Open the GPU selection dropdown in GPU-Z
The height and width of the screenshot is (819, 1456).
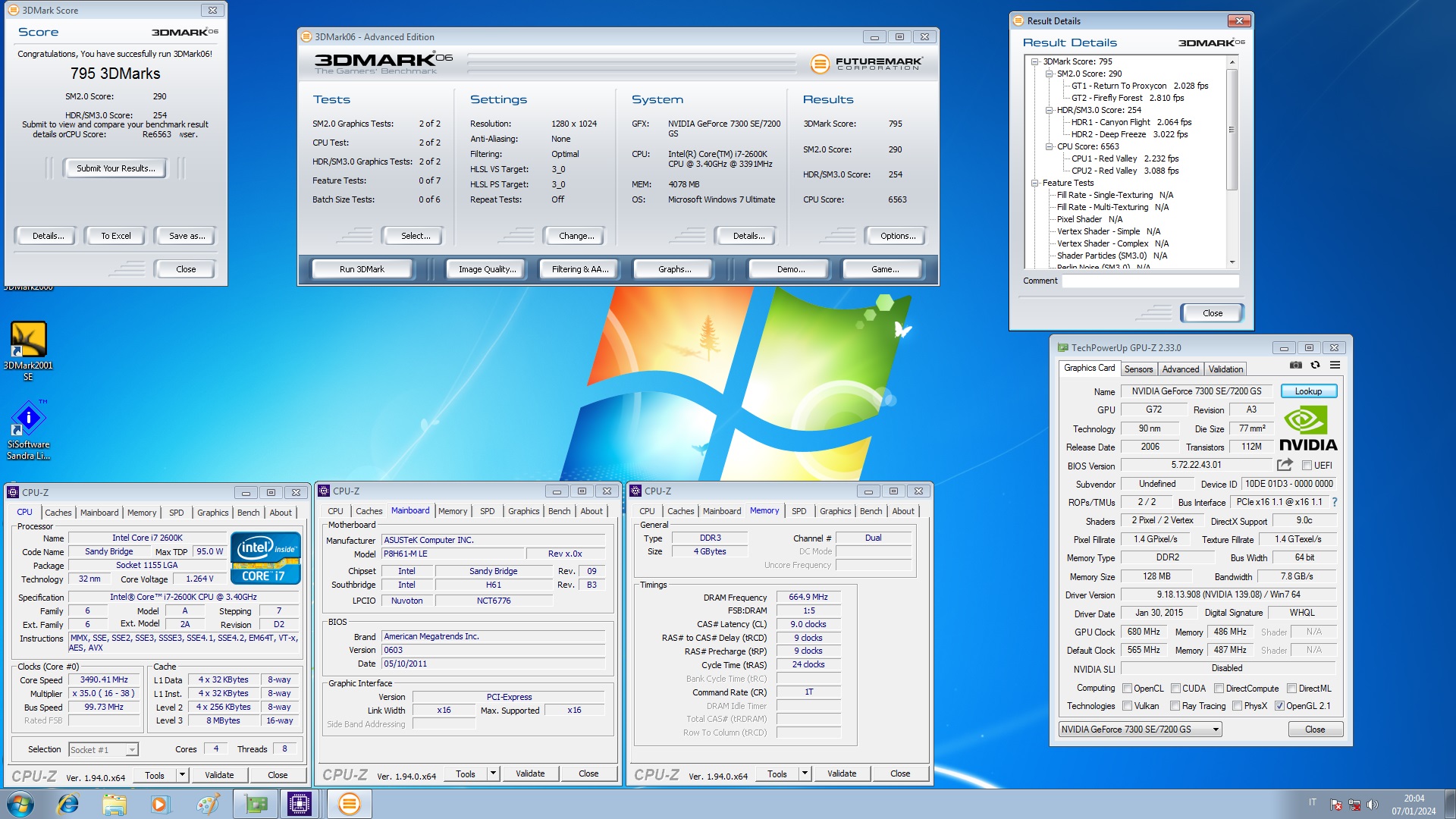1140,730
